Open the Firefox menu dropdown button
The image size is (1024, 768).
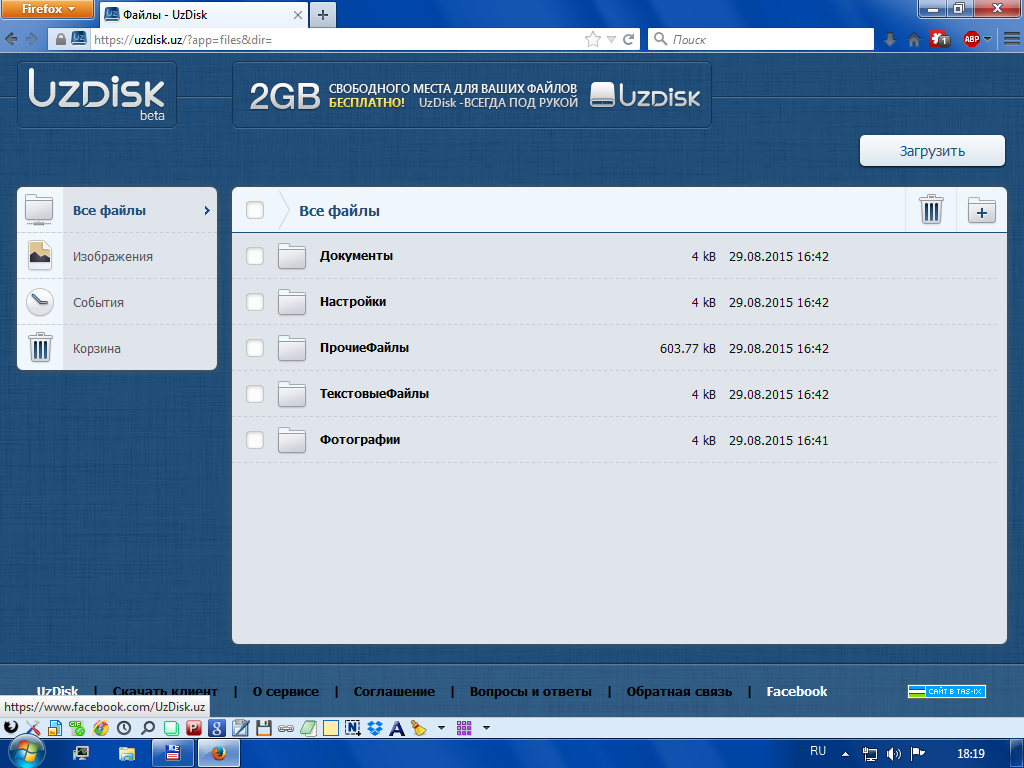coord(46,10)
